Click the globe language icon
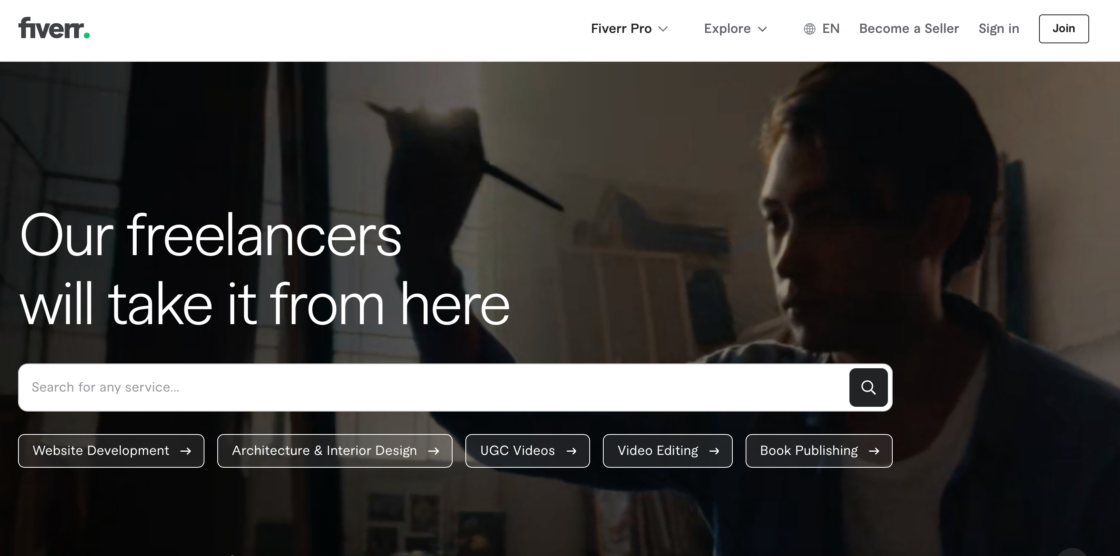 (809, 29)
